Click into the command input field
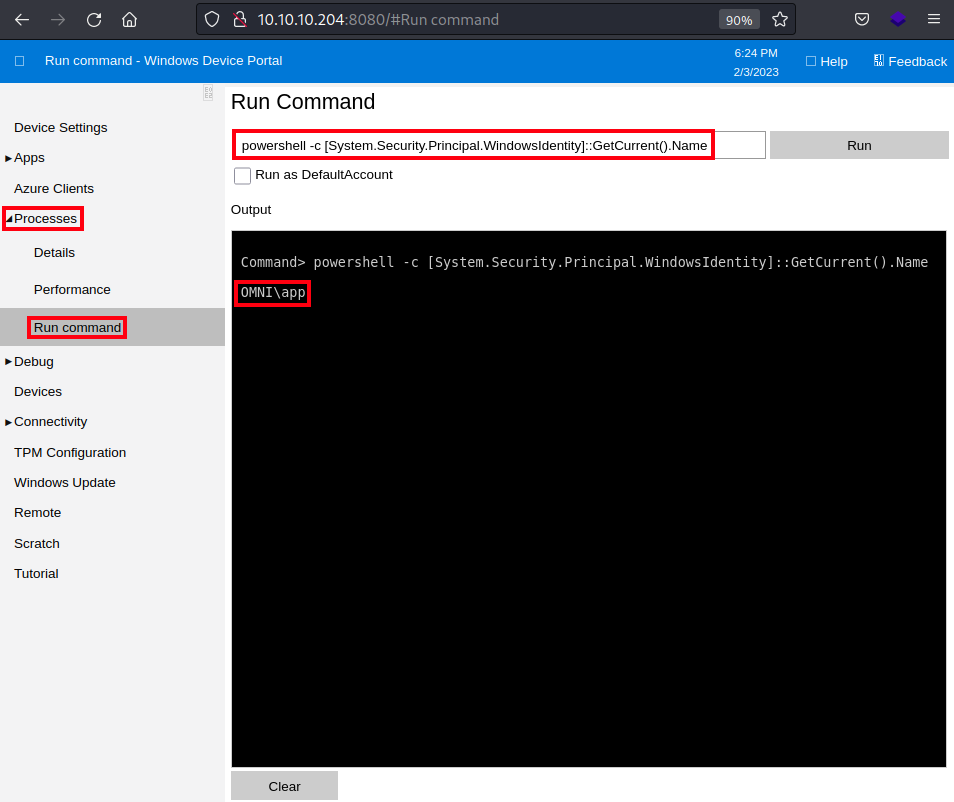 pos(499,145)
